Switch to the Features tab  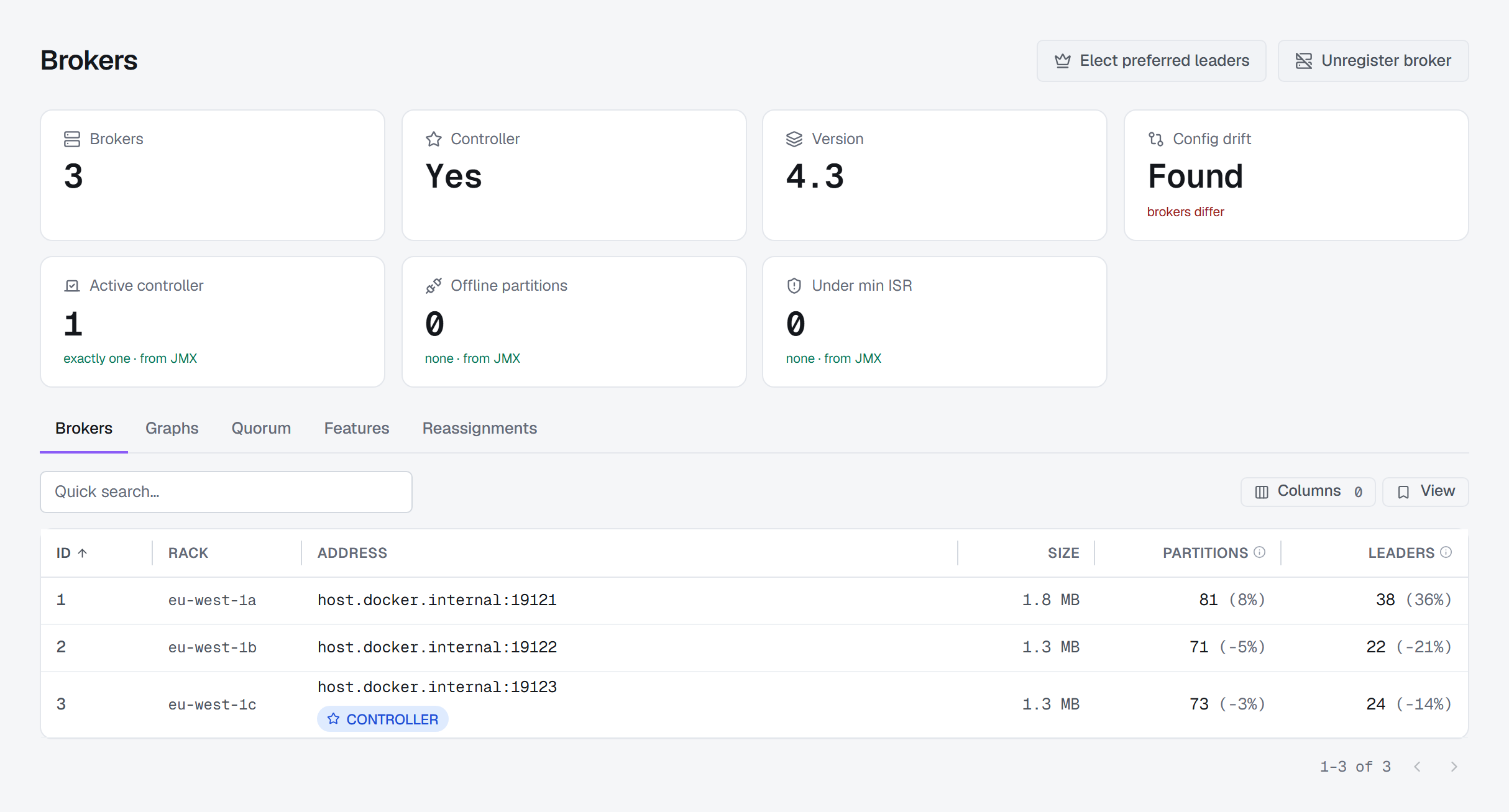(357, 428)
